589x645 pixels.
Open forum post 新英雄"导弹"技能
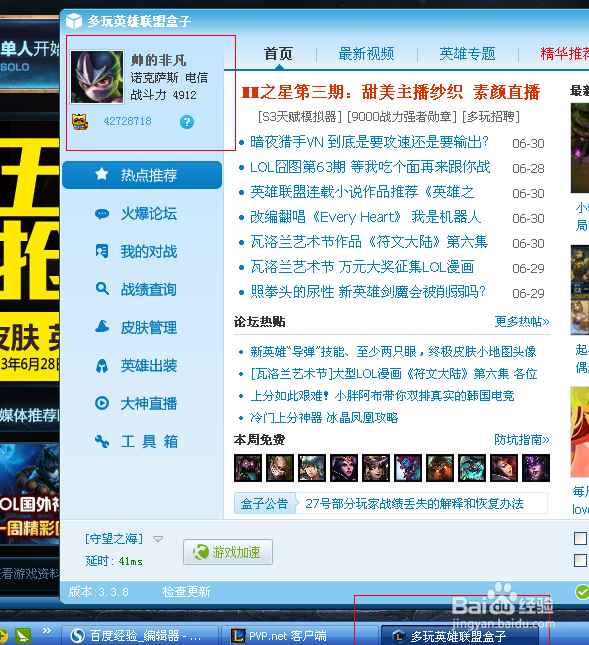coord(393,352)
